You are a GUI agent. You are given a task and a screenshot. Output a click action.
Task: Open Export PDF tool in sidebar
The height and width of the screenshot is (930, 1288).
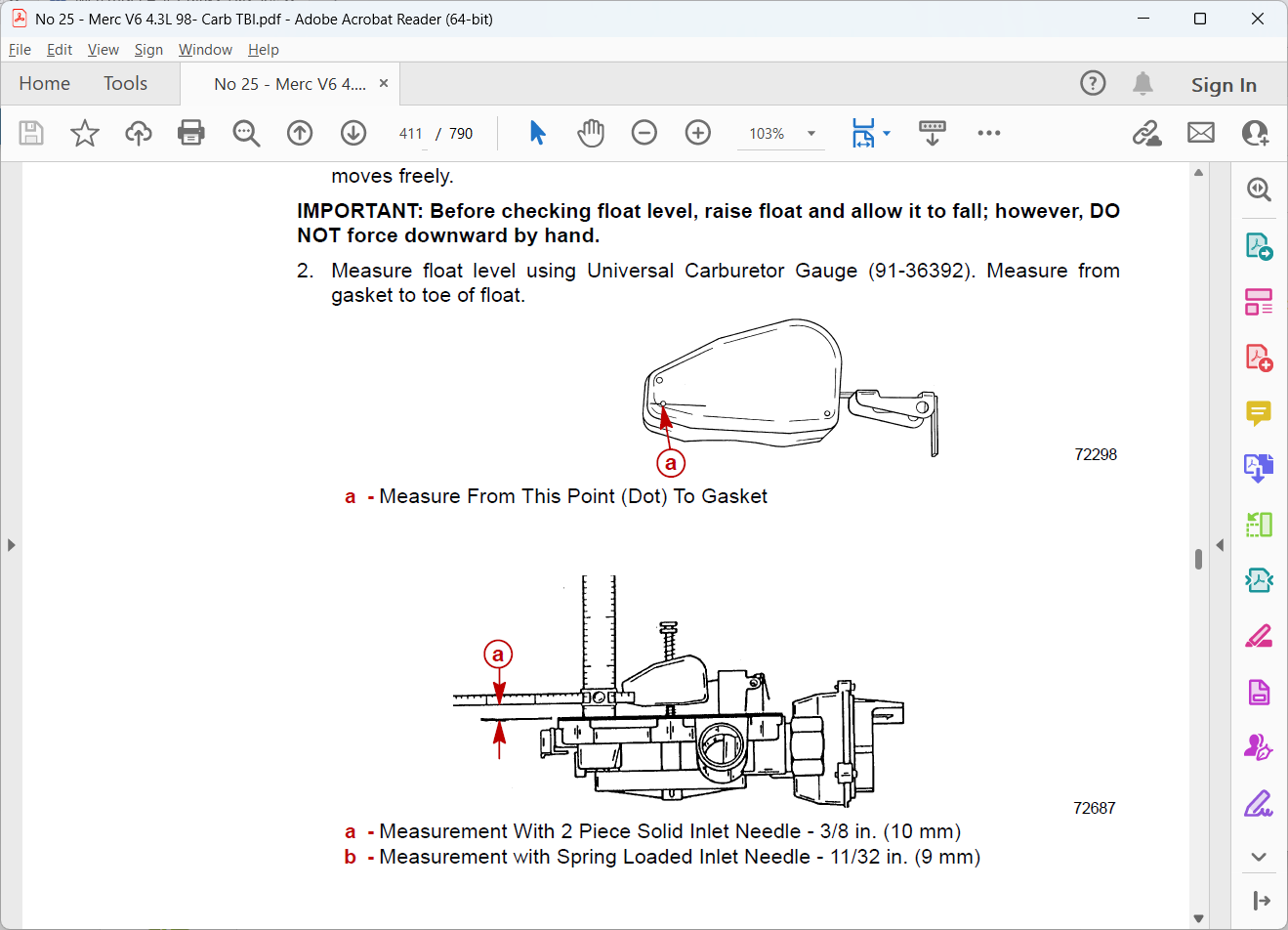1259,245
